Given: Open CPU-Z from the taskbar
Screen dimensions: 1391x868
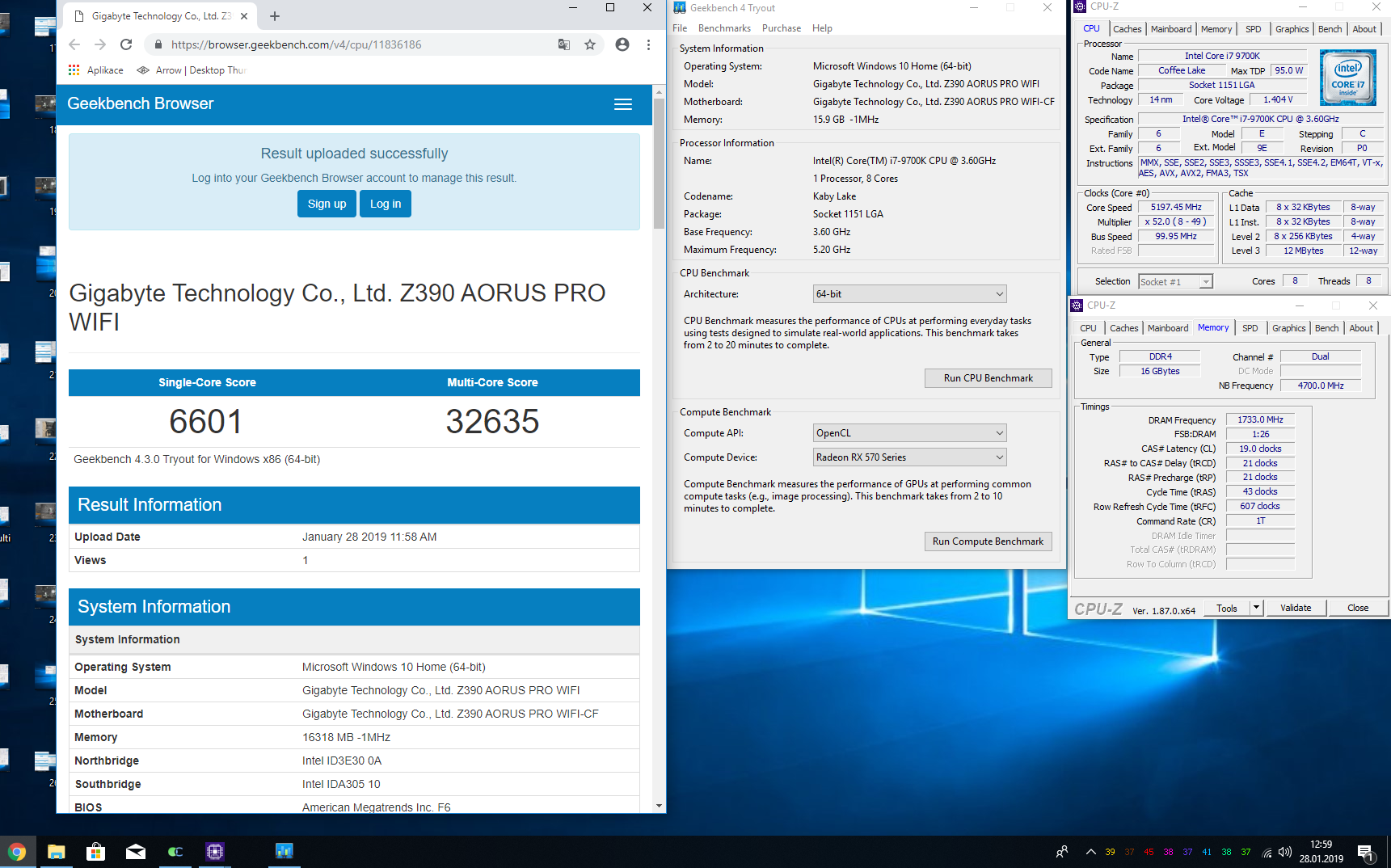Looking at the screenshot, I should pyautogui.click(x=214, y=851).
